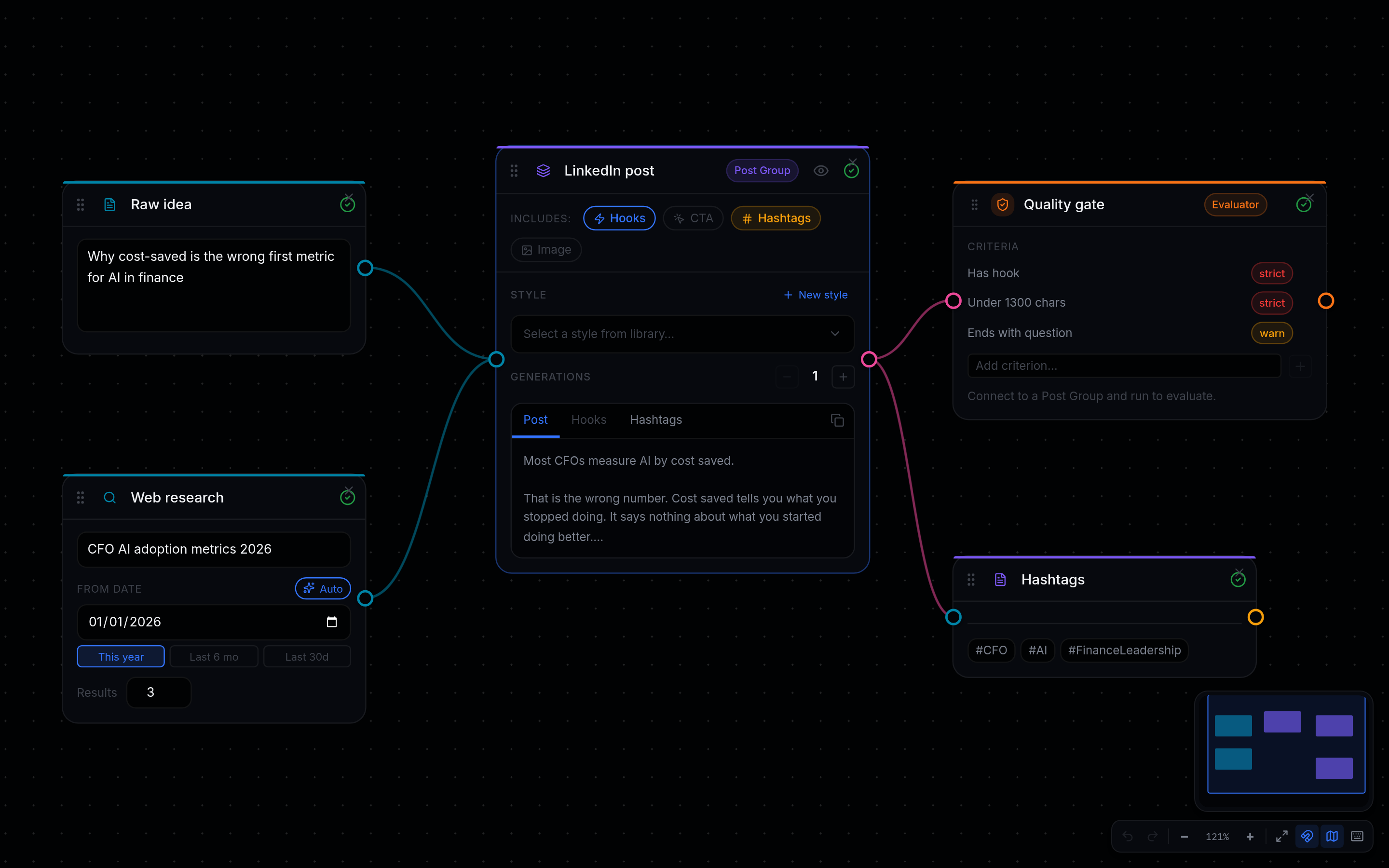Grab the Hashtags node drag handle
The image size is (1389, 868).
970,579
